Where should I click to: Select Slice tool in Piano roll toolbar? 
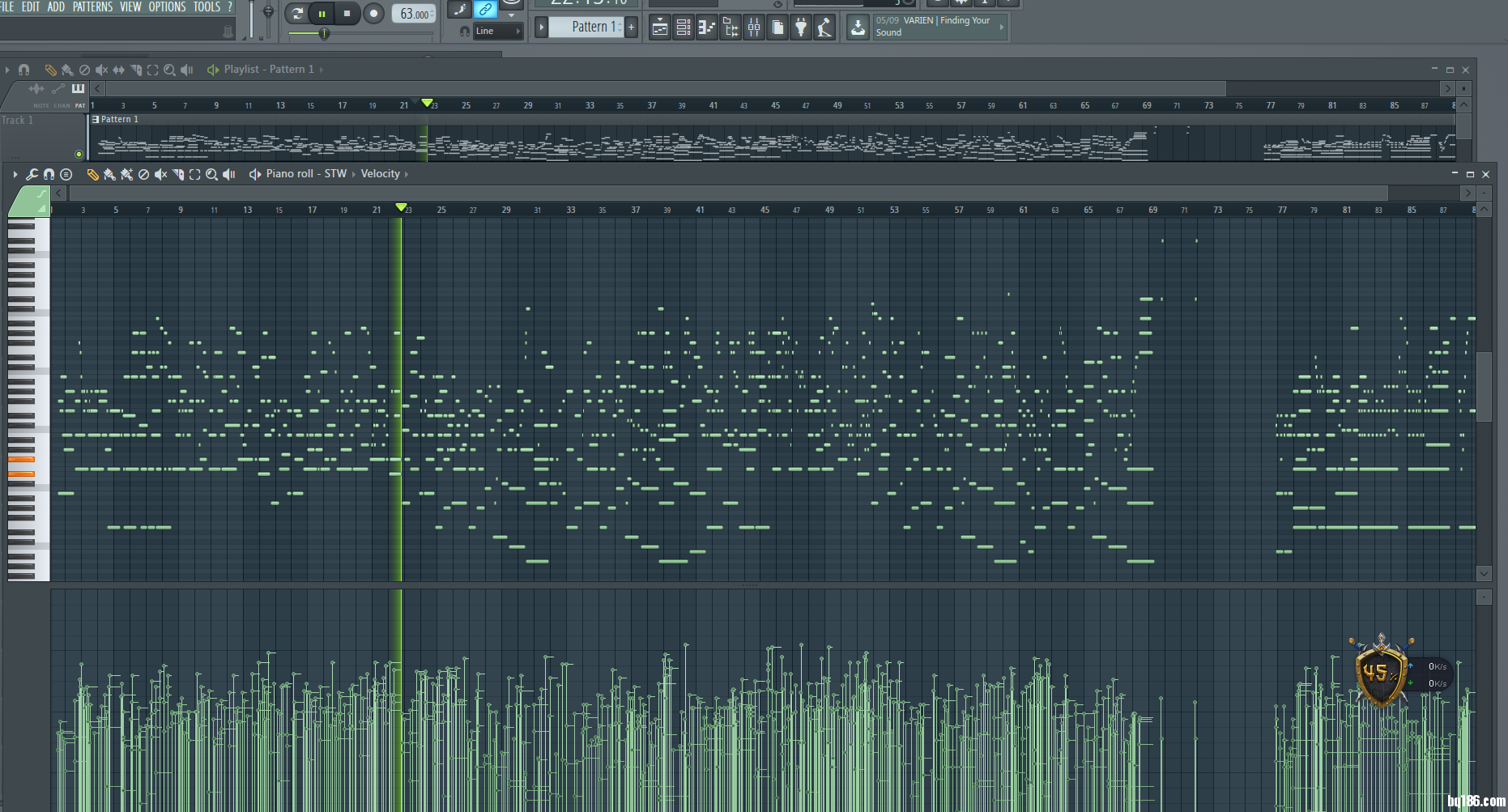[177, 174]
